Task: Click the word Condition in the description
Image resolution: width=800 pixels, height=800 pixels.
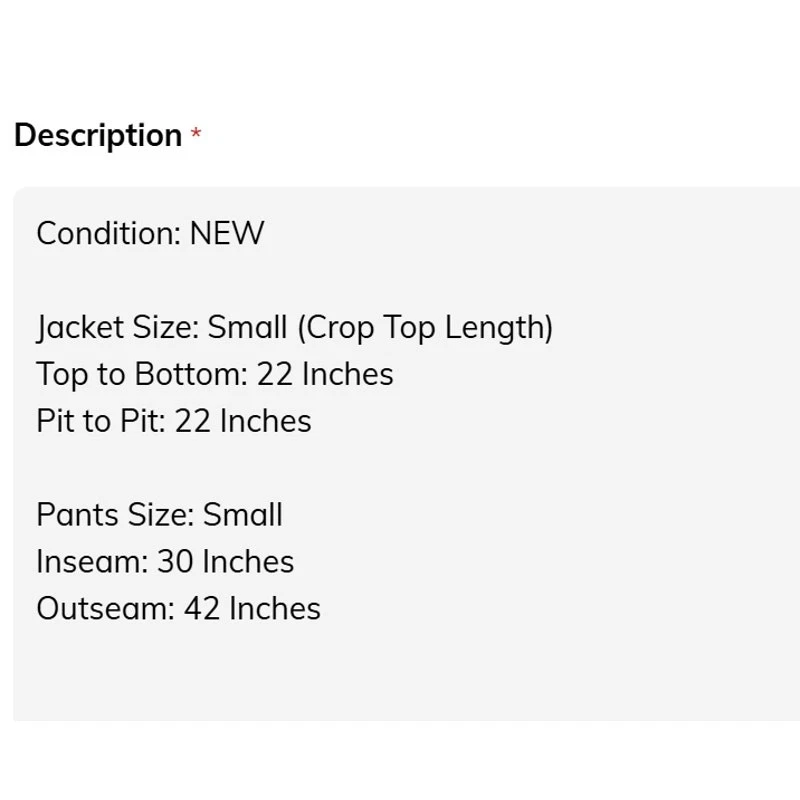Action: tap(109, 233)
